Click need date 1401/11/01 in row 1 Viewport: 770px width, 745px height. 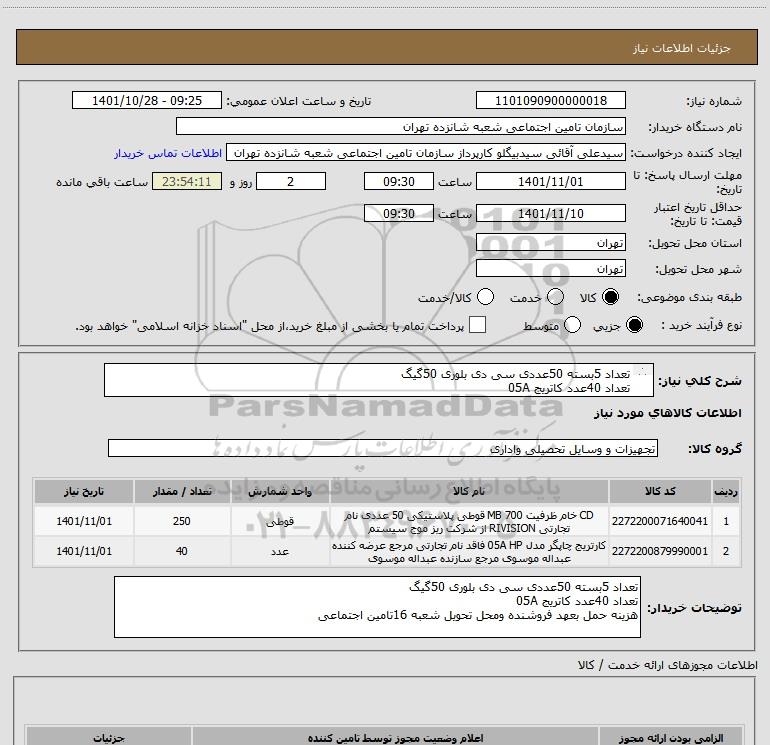click(x=84, y=521)
